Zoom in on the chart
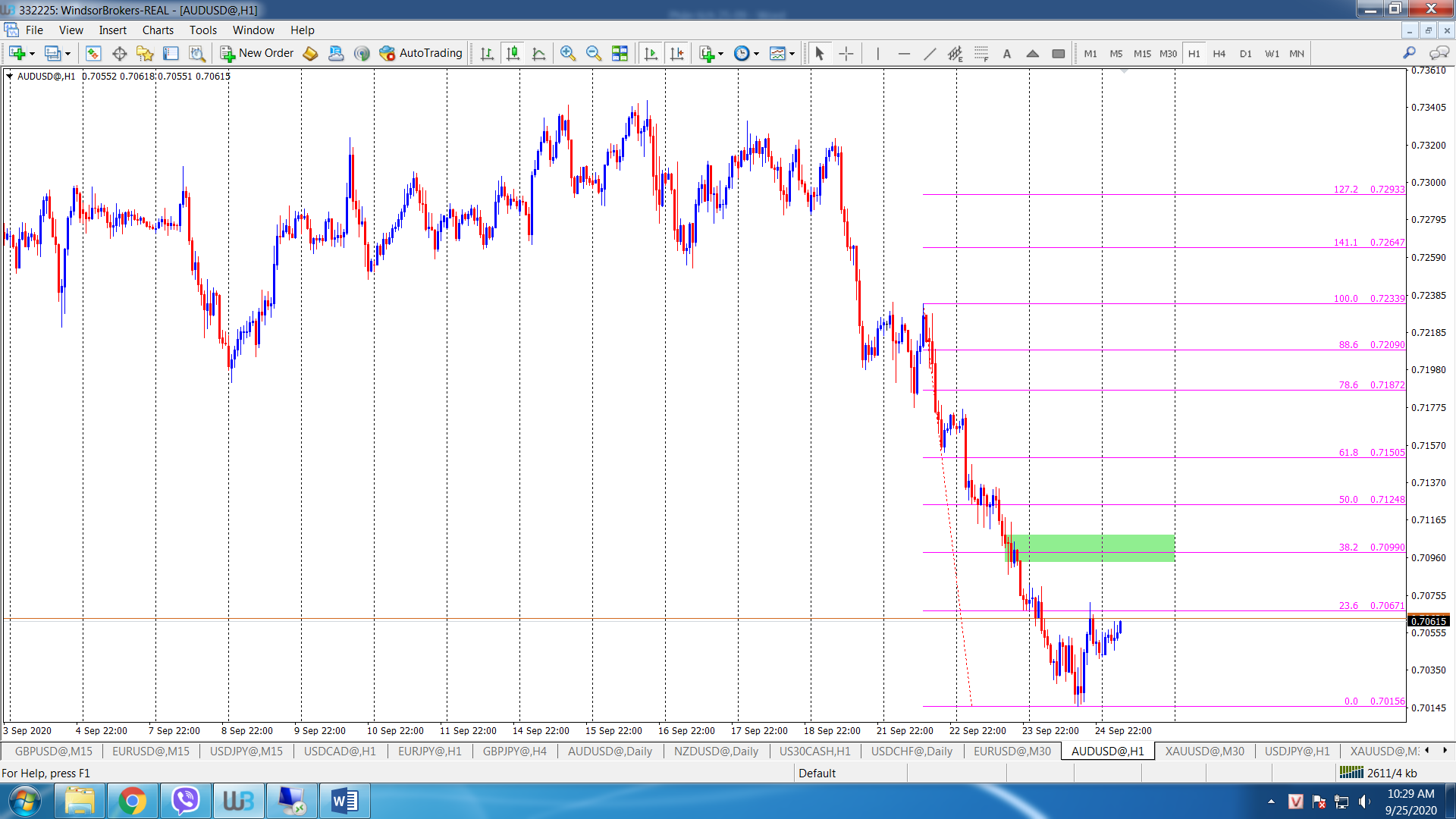Viewport: 1456px width, 819px height. pos(567,53)
